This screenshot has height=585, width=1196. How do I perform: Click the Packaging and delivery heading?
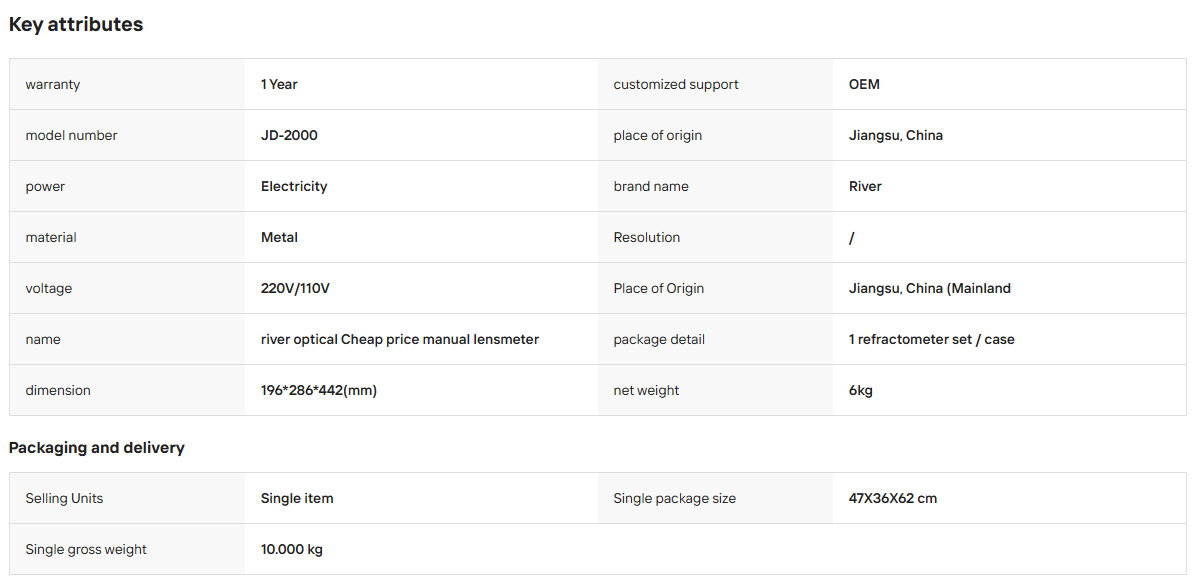click(97, 448)
